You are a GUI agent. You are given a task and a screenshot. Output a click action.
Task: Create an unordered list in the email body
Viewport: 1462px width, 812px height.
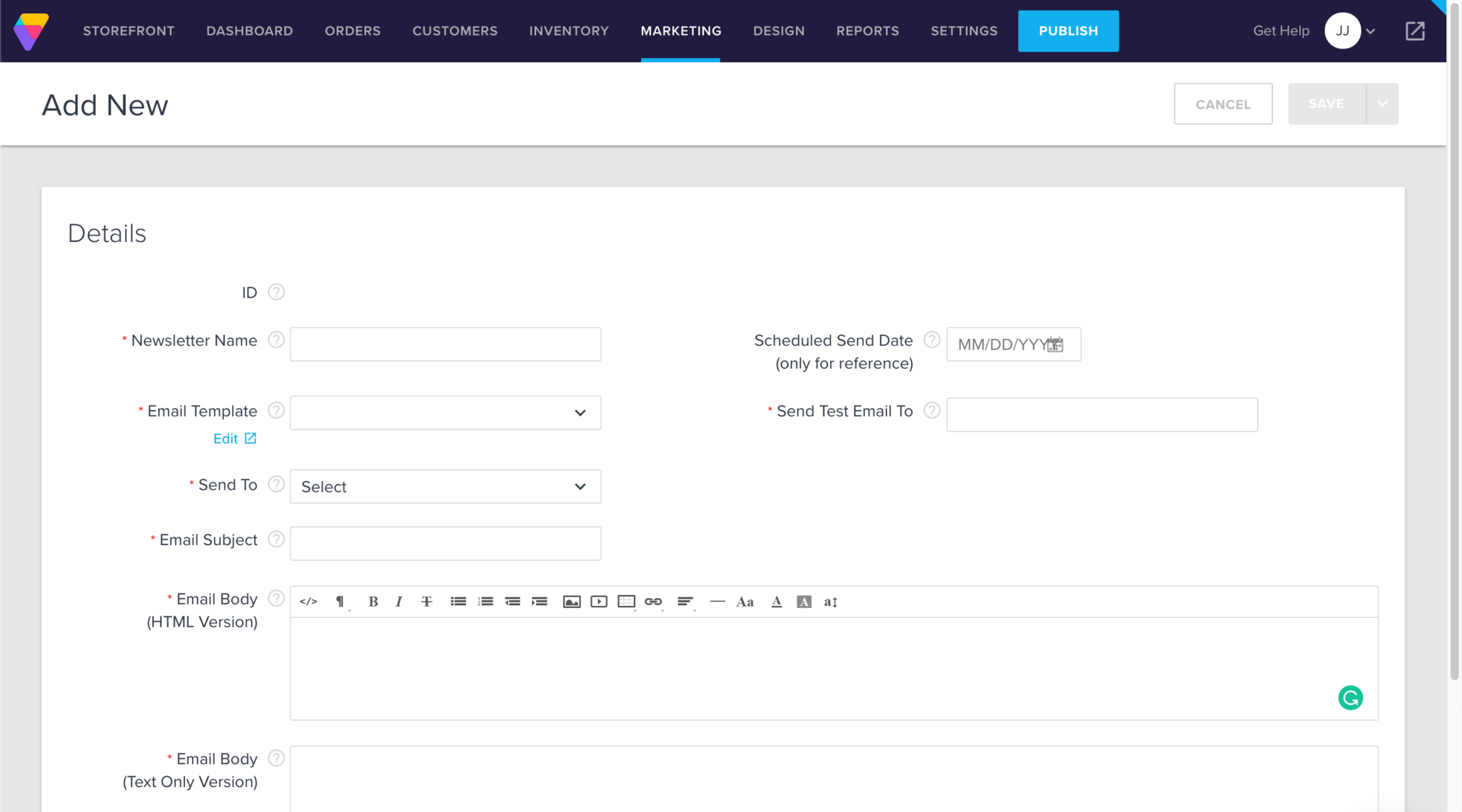tap(458, 602)
